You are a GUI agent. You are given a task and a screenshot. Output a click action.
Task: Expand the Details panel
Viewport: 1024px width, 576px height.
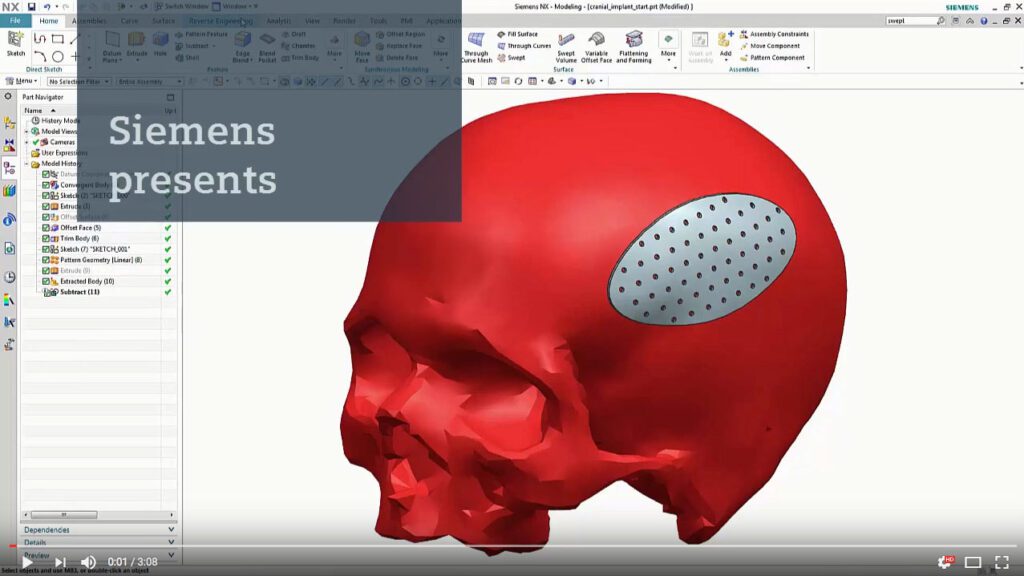click(99, 542)
